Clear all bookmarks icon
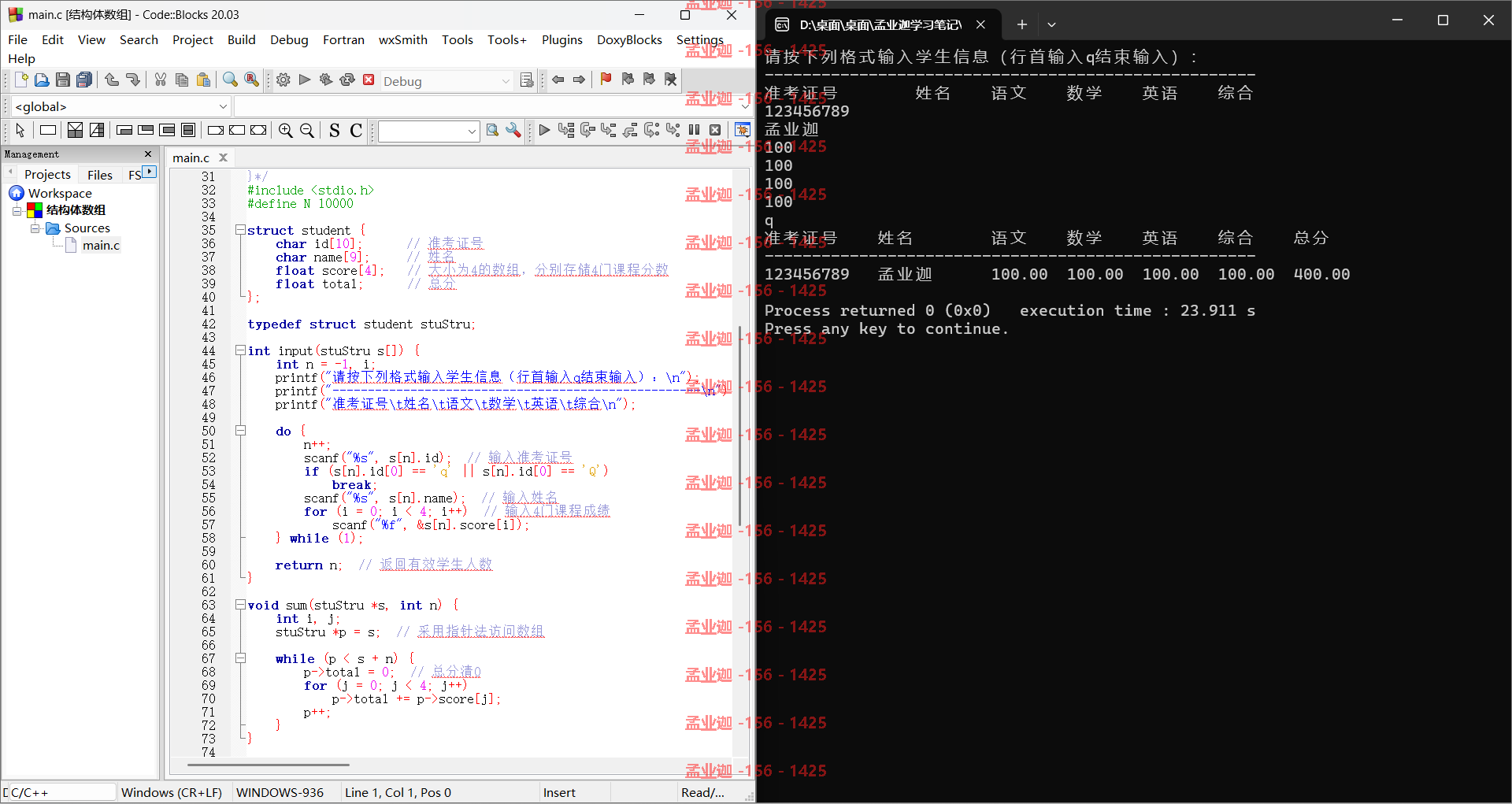Viewport: 1512px width, 804px height. (670, 80)
